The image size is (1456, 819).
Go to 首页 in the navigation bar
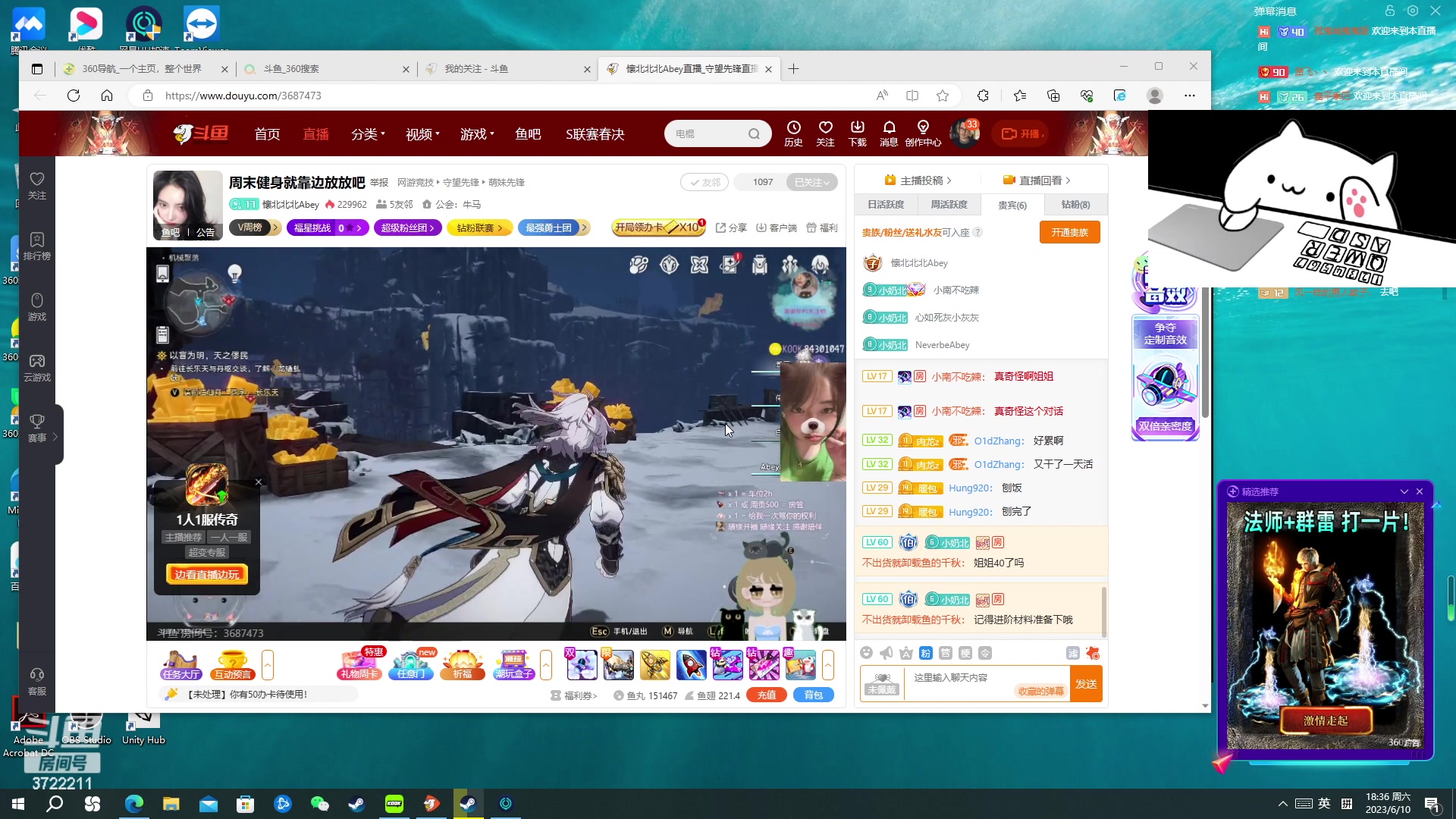[x=267, y=134]
